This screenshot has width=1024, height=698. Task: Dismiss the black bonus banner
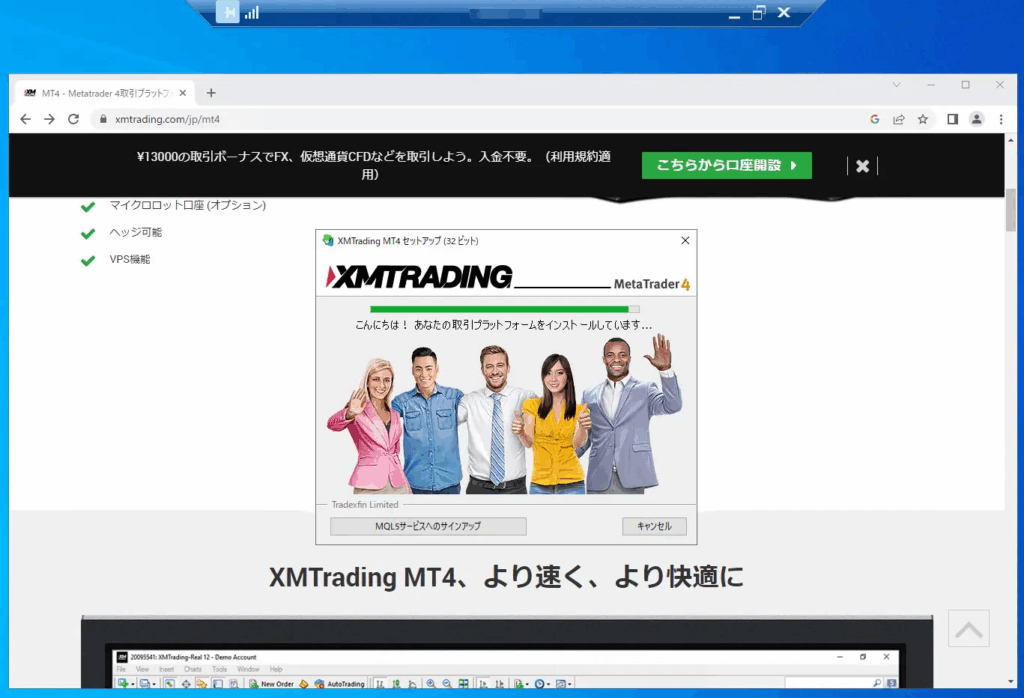click(x=862, y=166)
